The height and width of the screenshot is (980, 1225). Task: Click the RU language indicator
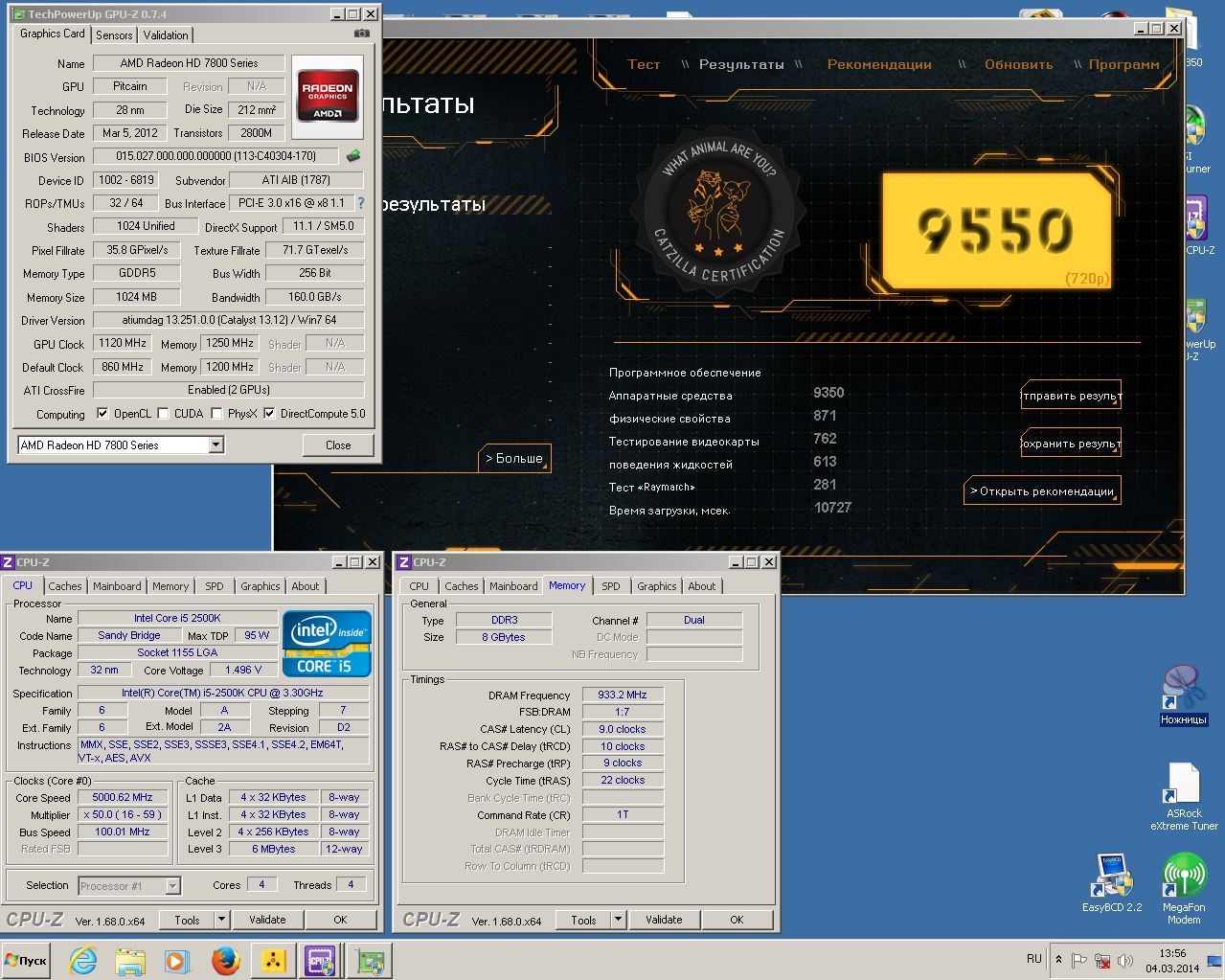pos(1034,958)
